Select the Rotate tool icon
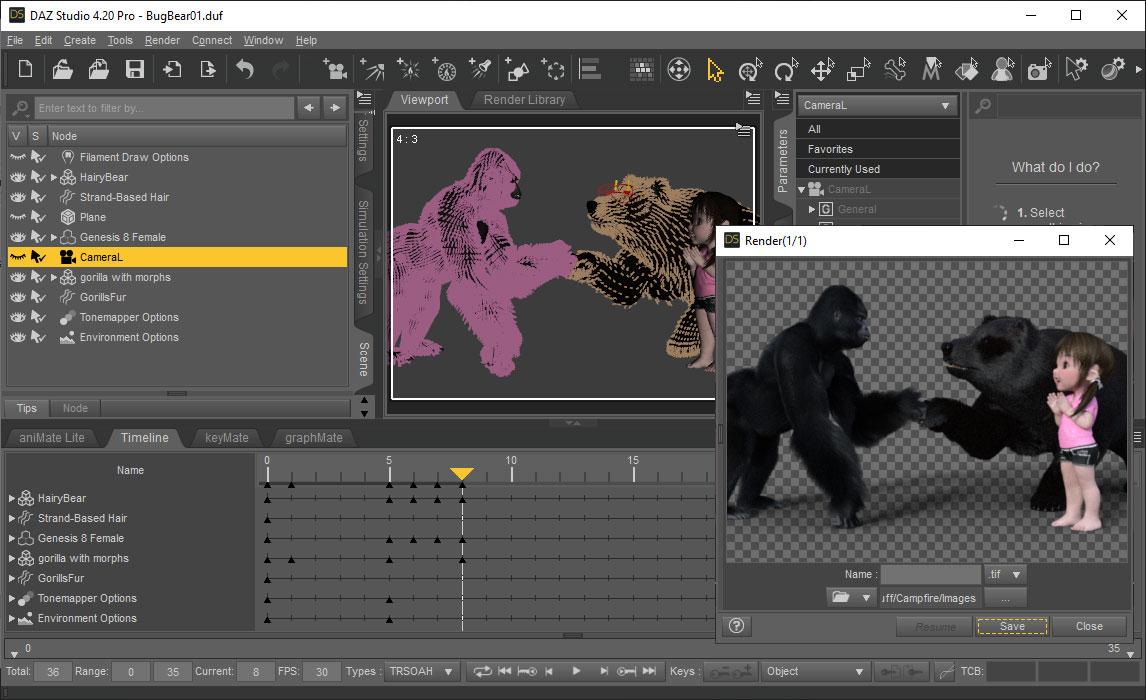Image resolution: width=1146 pixels, height=700 pixels. click(x=785, y=69)
